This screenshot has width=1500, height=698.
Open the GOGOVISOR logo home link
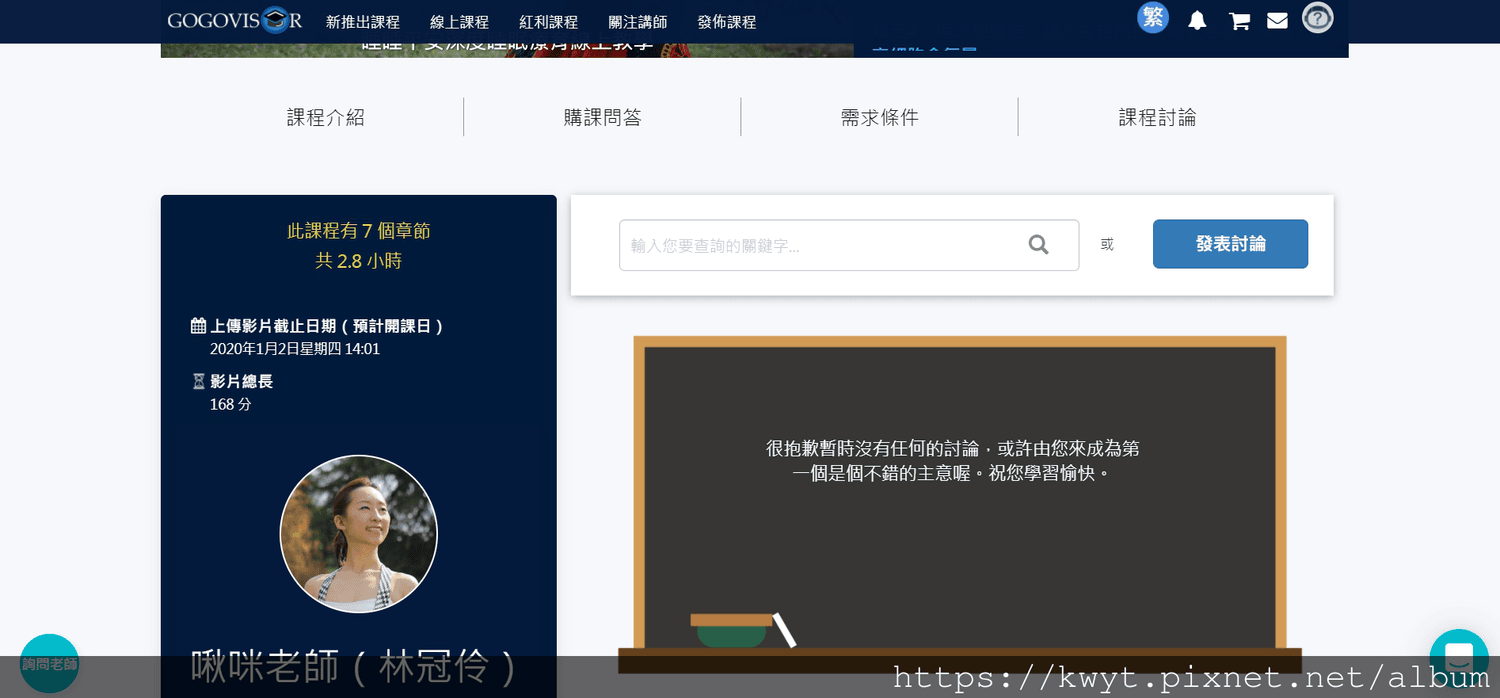click(234, 20)
